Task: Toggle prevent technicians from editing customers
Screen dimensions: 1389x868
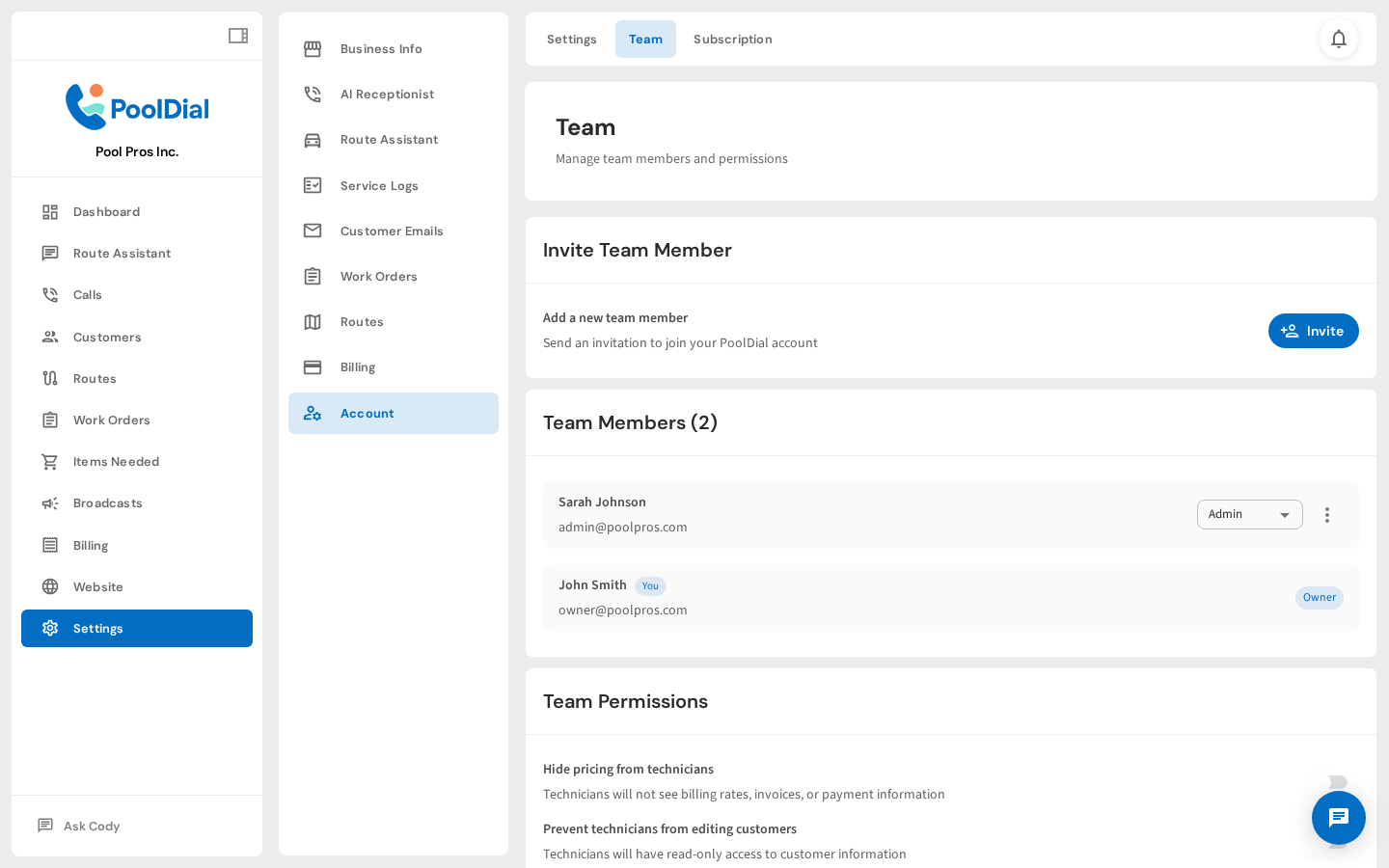Action: click(1339, 843)
